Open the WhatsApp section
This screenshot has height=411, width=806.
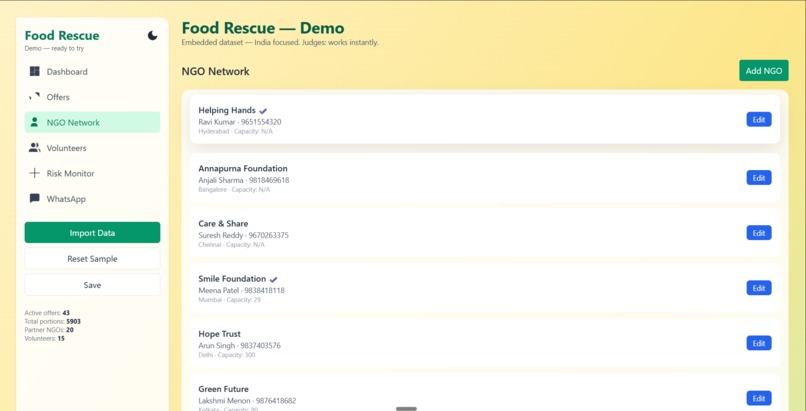point(92,198)
